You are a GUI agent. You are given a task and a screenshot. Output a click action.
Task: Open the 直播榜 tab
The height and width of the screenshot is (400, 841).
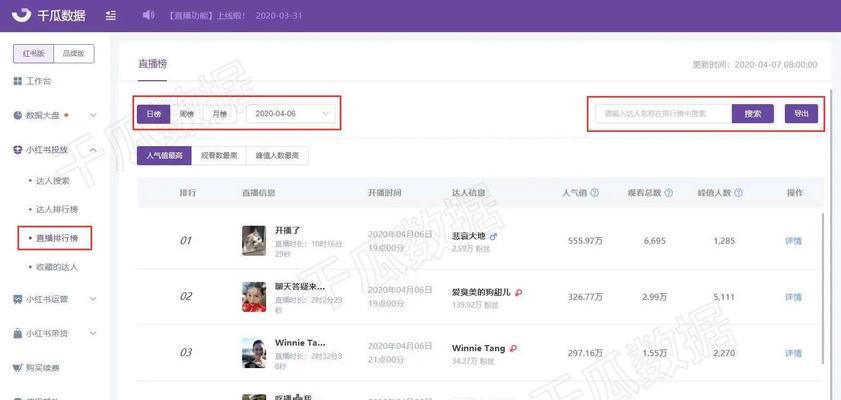(x=152, y=64)
